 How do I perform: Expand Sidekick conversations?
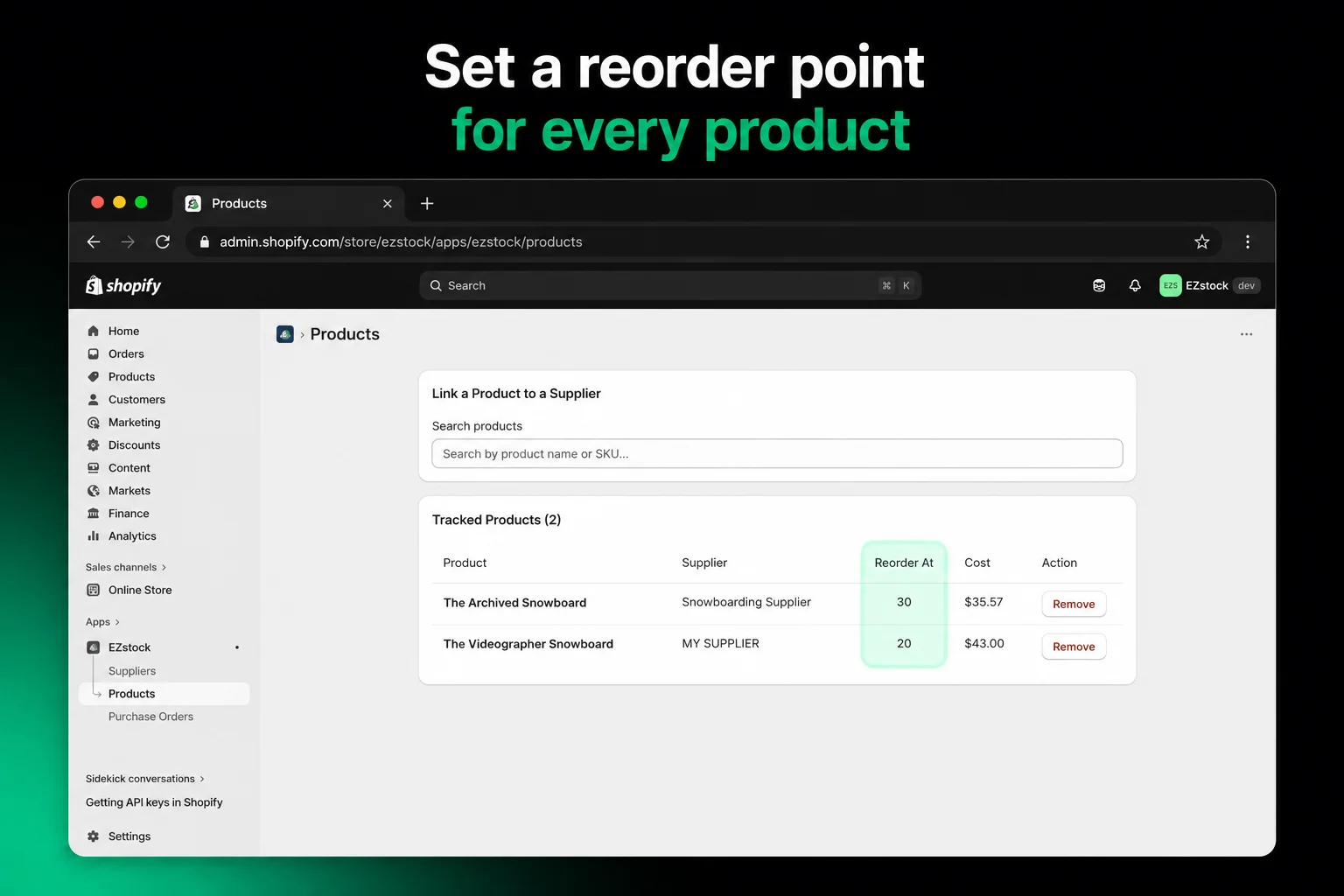[145, 779]
